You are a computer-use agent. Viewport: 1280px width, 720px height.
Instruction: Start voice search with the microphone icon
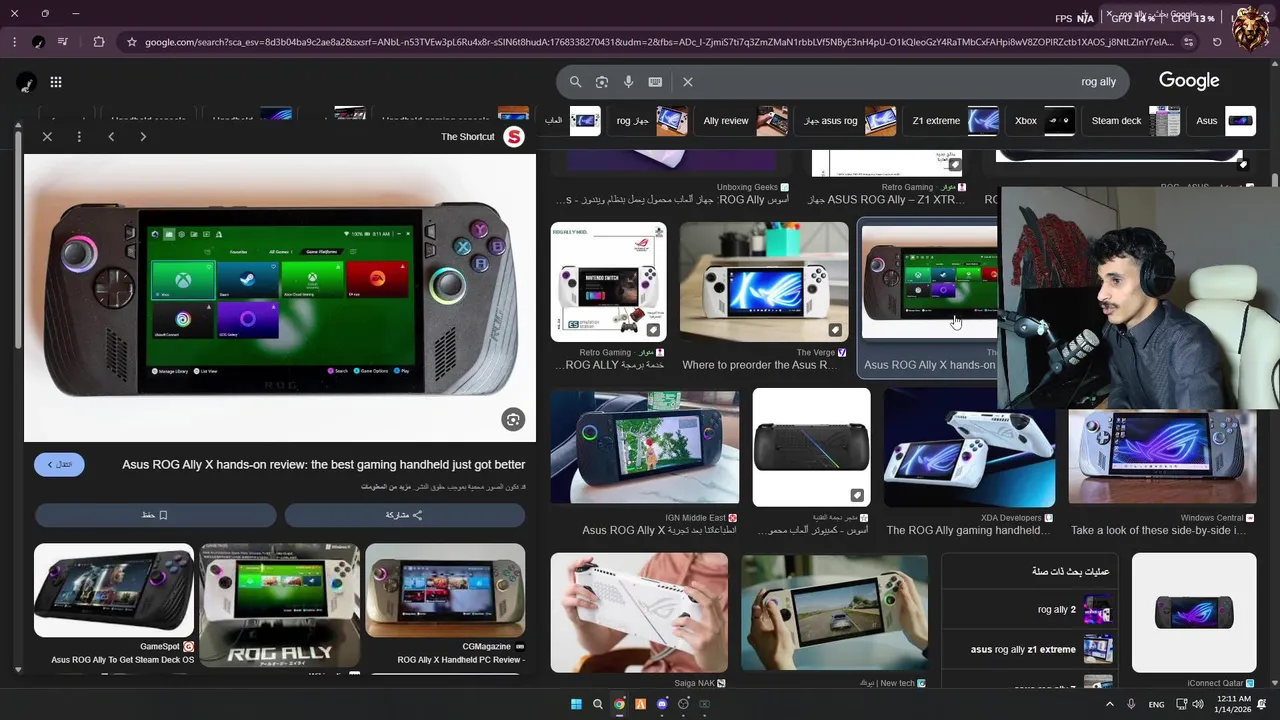coord(628,82)
